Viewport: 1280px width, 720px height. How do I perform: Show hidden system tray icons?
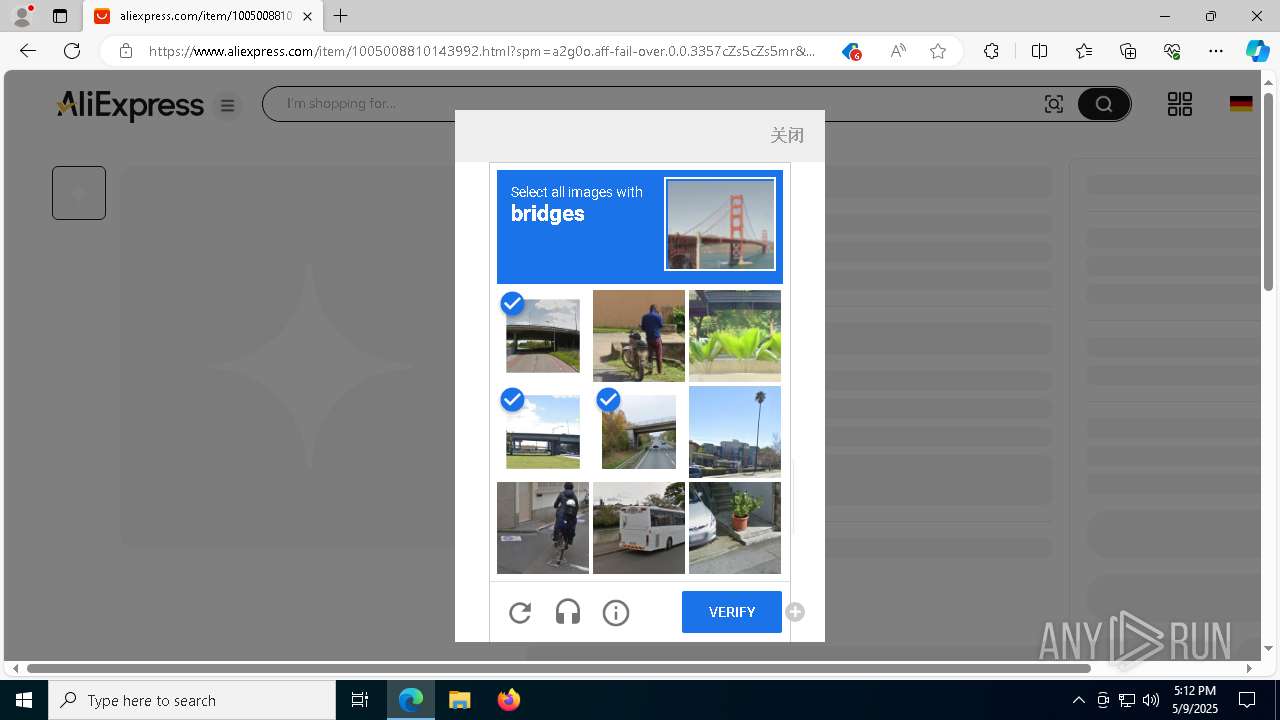click(1078, 700)
